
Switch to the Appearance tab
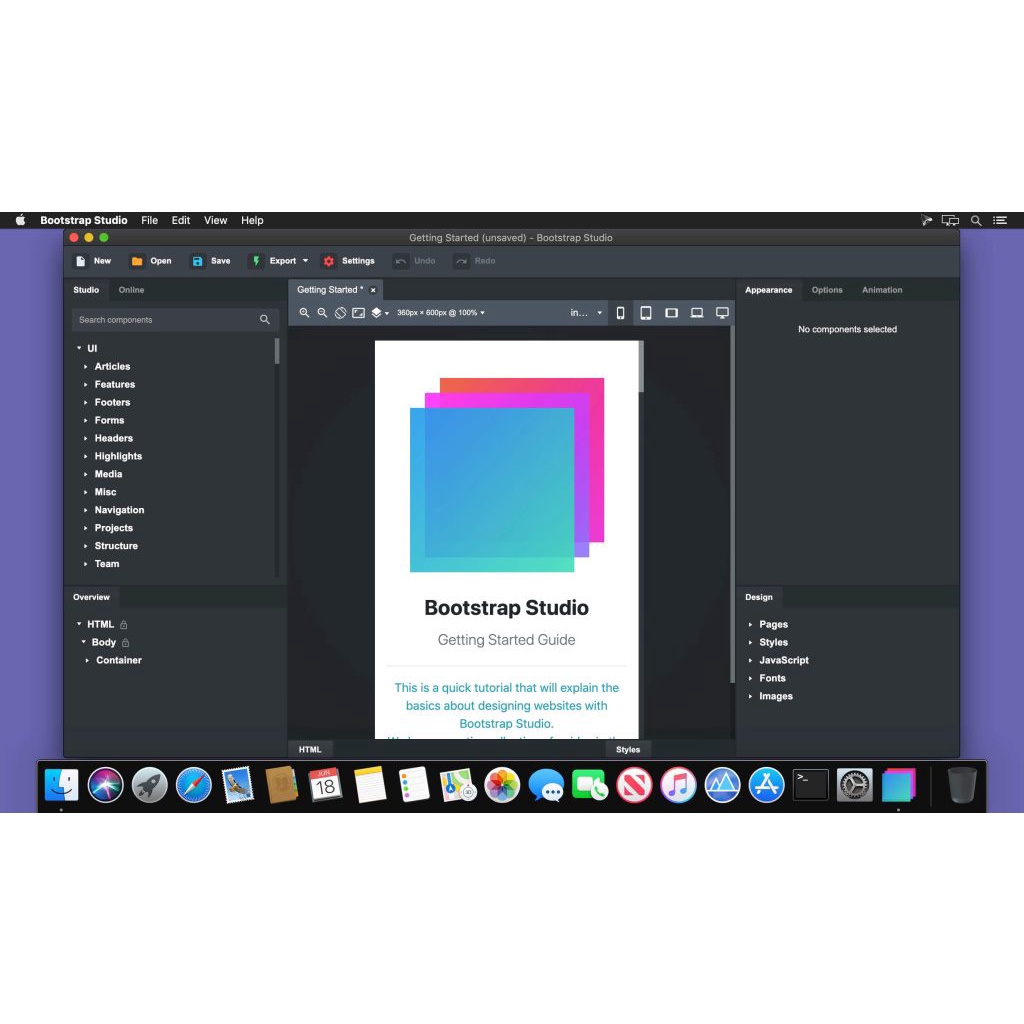[x=769, y=290]
